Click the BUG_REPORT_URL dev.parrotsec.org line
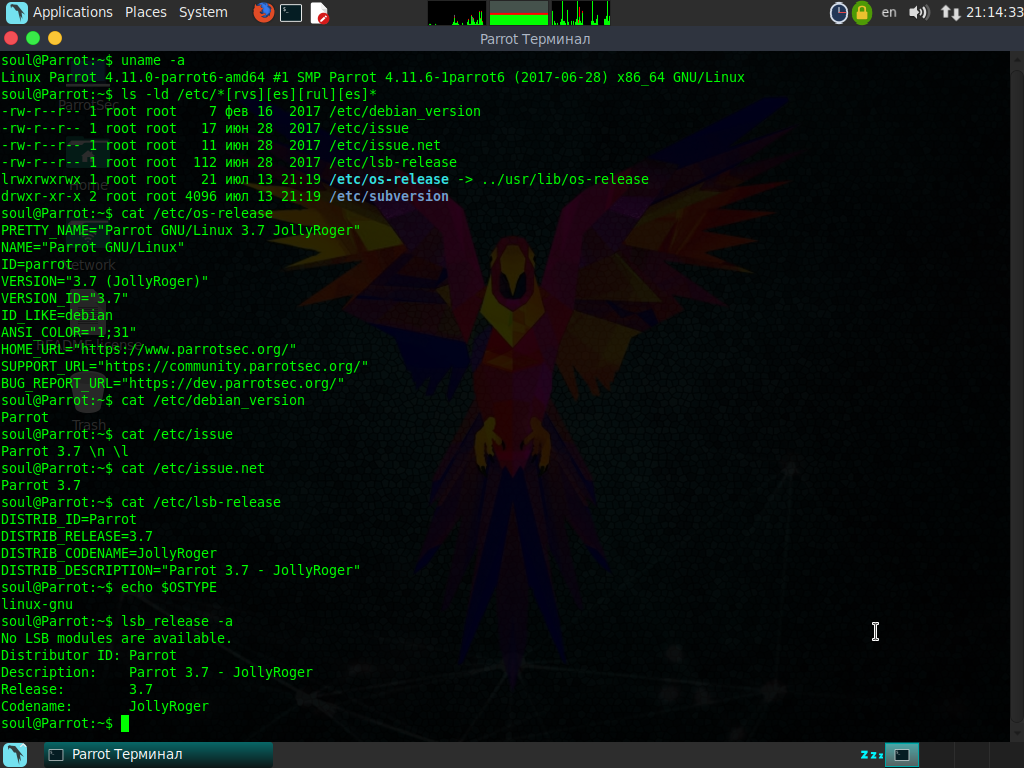The image size is (1024, 768). (172, 383)
